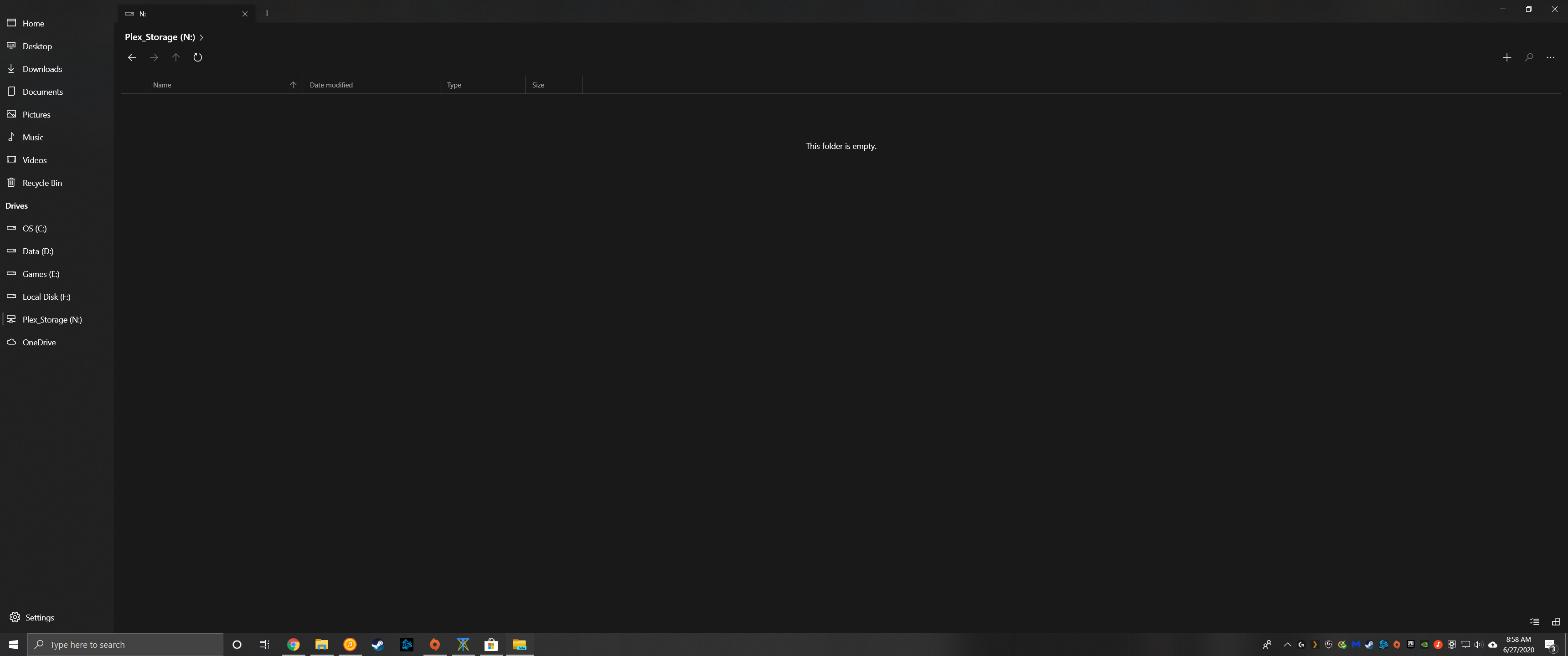Open OS (C:) drive
This screenshot has width=1568, height=656.
57,228
